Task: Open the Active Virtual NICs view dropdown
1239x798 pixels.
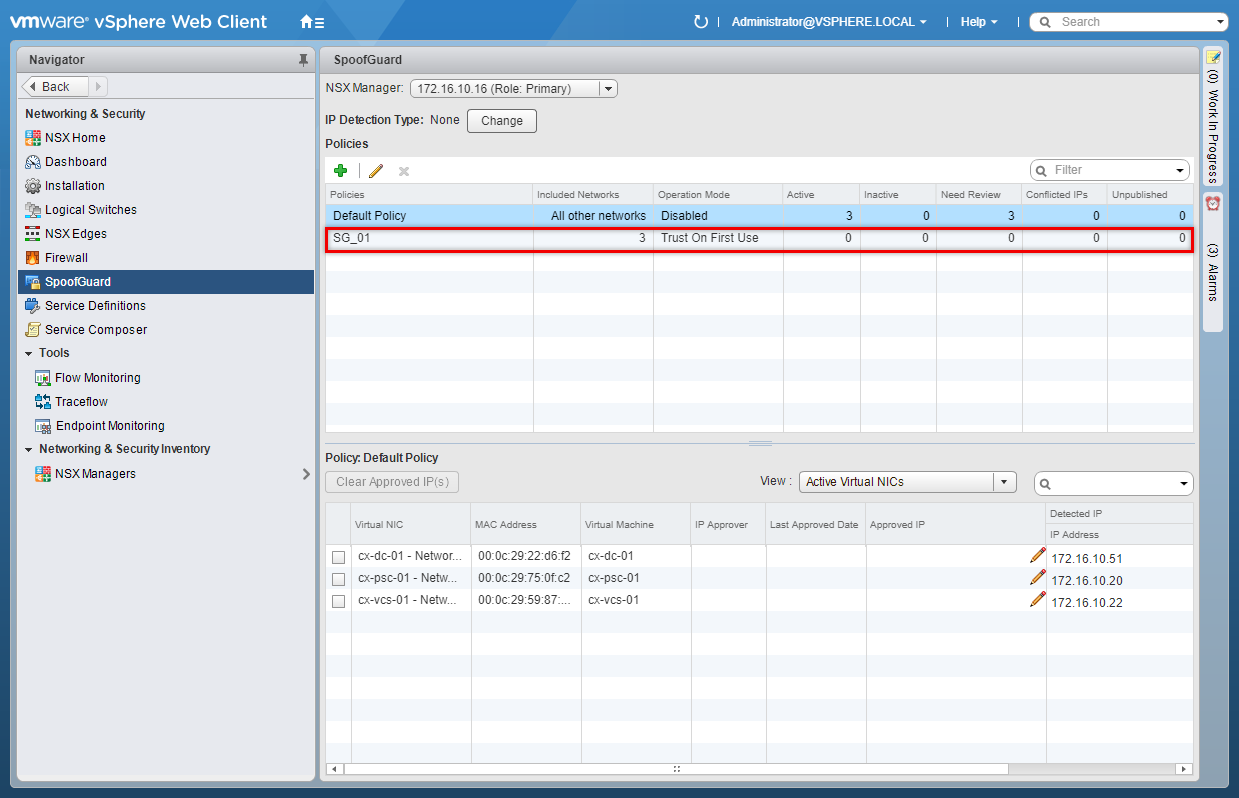Action: tap(1004, 482)
